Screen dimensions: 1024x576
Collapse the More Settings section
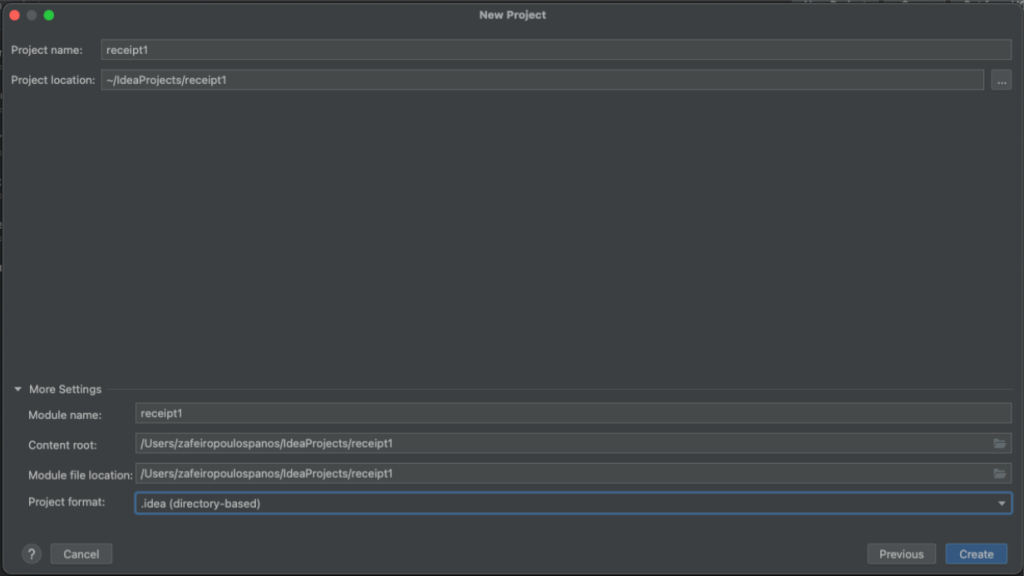pyautogui.click(x=18, y=389)
